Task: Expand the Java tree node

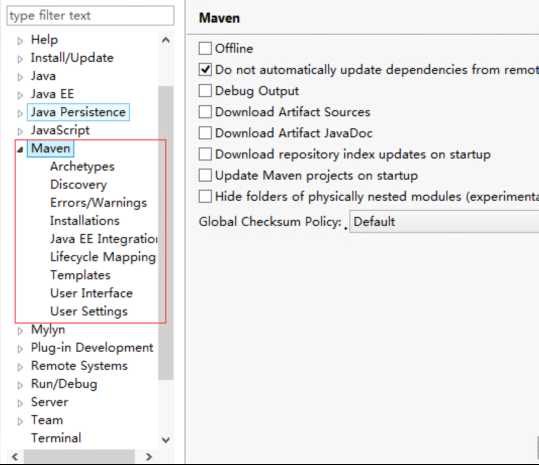Action: [x=20, y=77]
